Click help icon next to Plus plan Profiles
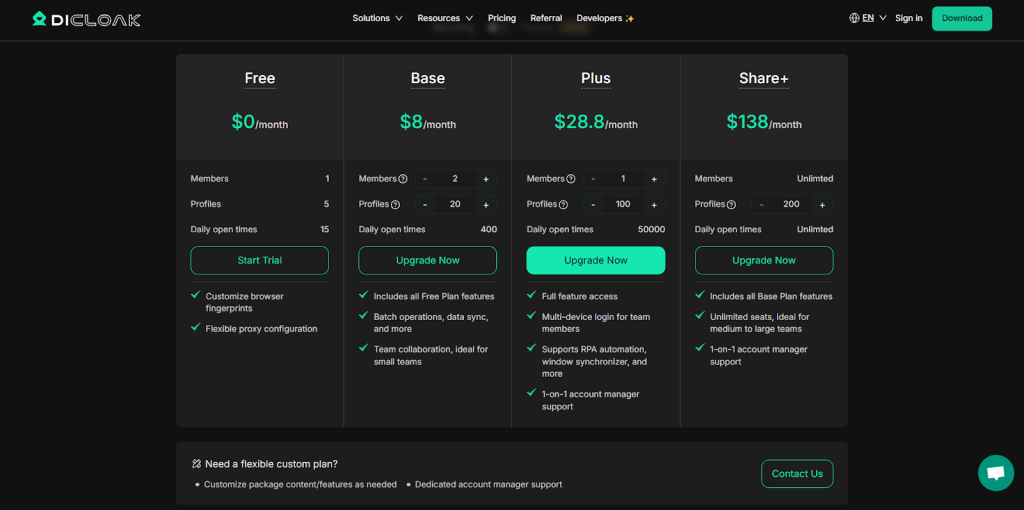Viewport: 1024px width, 510px height. [563, 205]
